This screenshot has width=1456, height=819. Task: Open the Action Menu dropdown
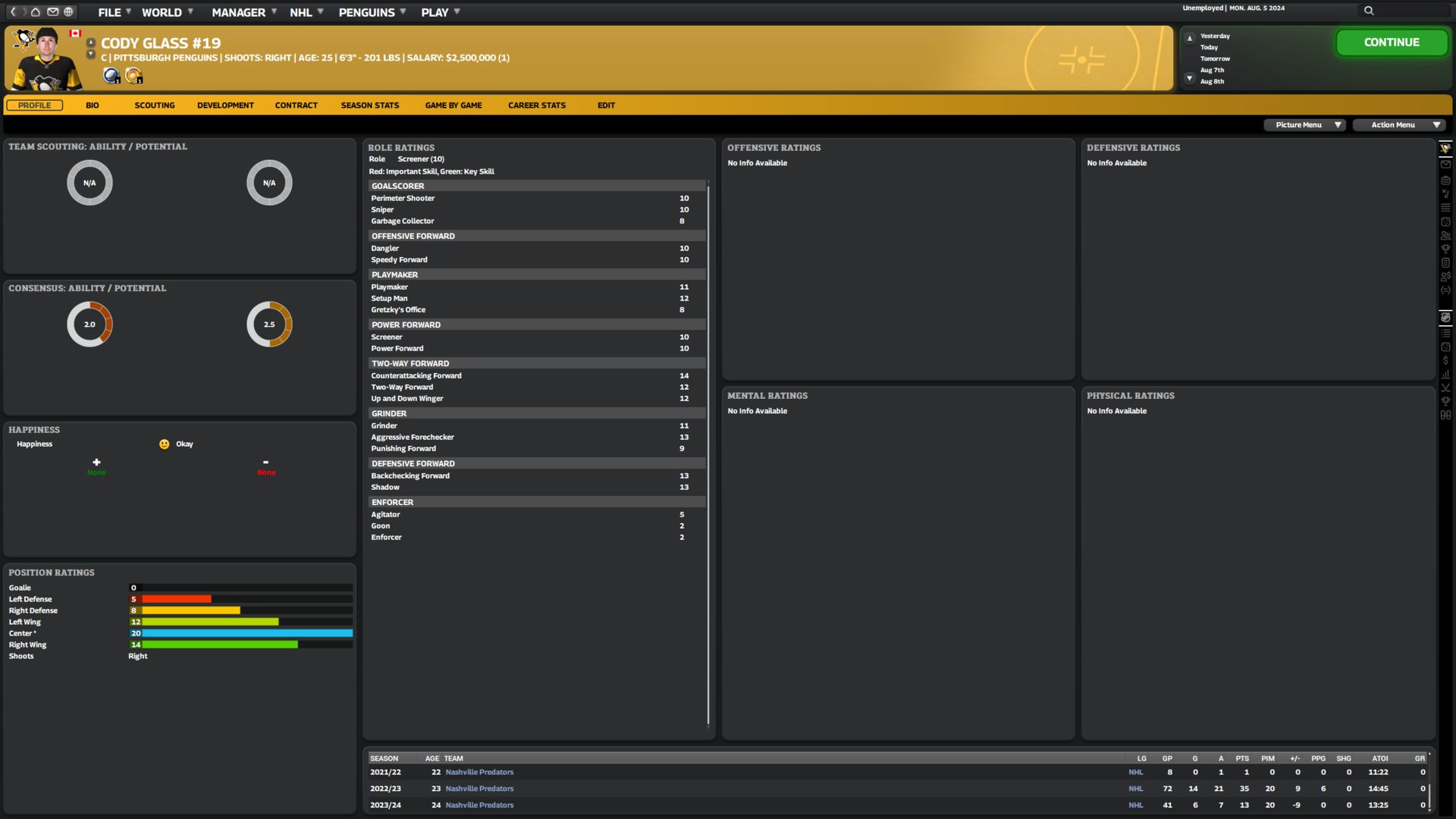coord(1399,125)
